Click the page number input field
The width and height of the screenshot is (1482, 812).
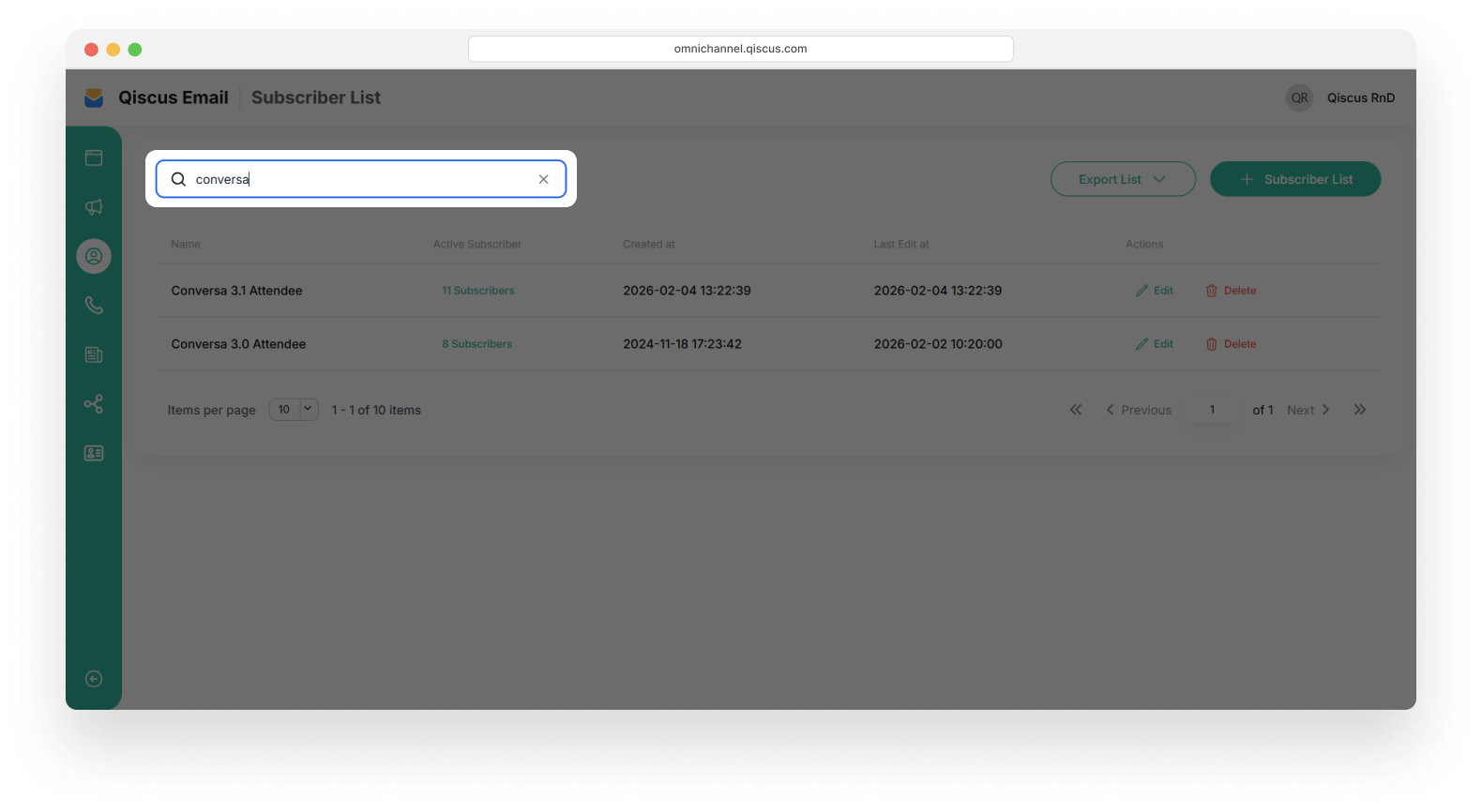[x=1212, y=410]
